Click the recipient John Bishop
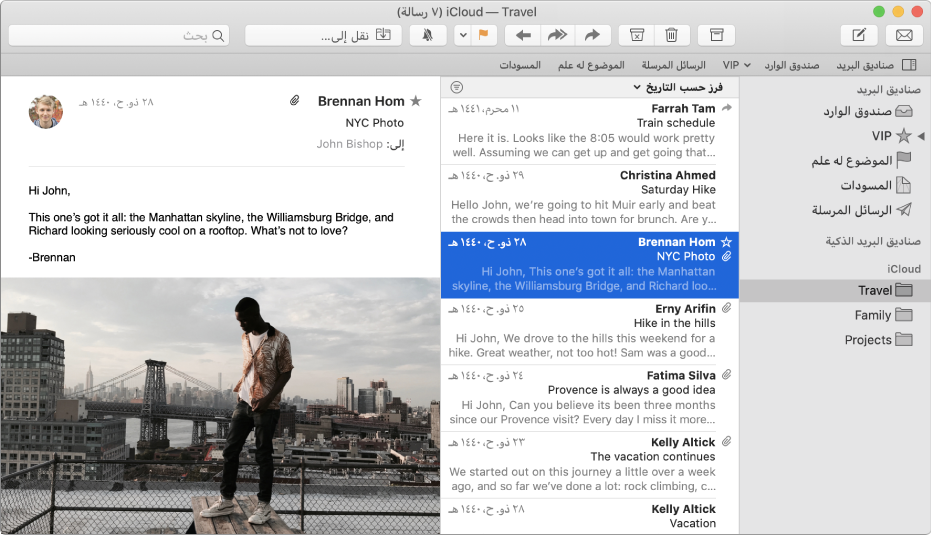Image resolution: width=931 pixels, height=535 pixels. click(349, 144)
